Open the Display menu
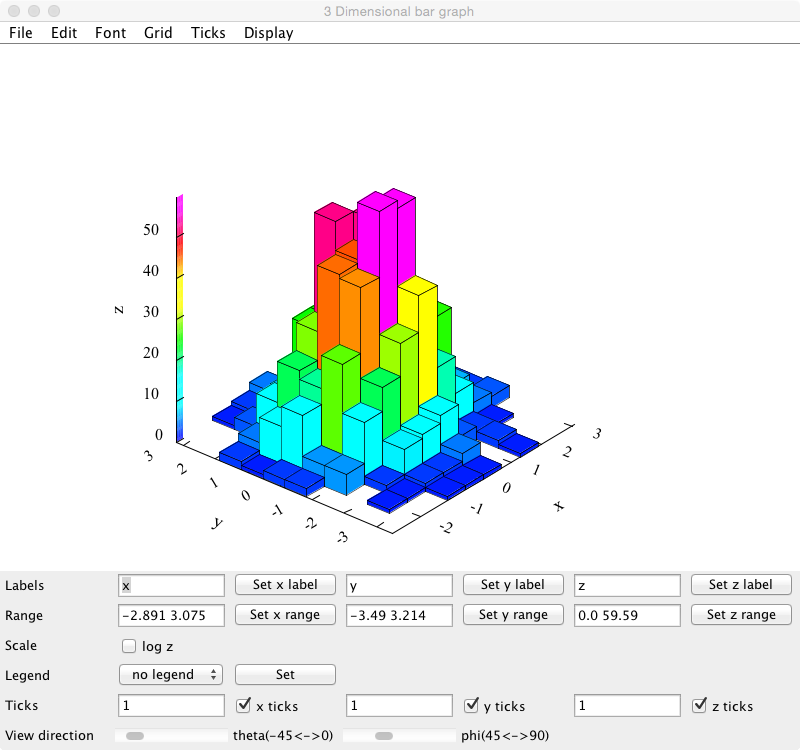 point(268,33)
